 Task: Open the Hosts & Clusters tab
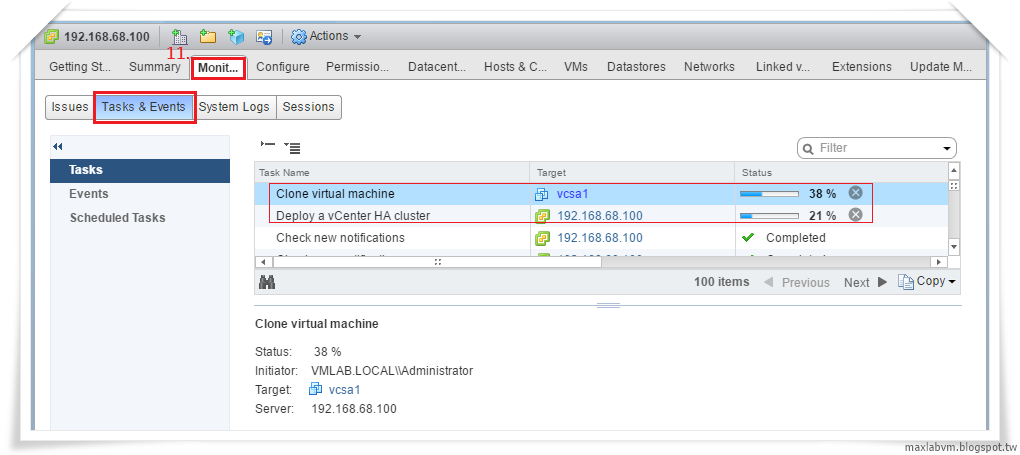515,66
